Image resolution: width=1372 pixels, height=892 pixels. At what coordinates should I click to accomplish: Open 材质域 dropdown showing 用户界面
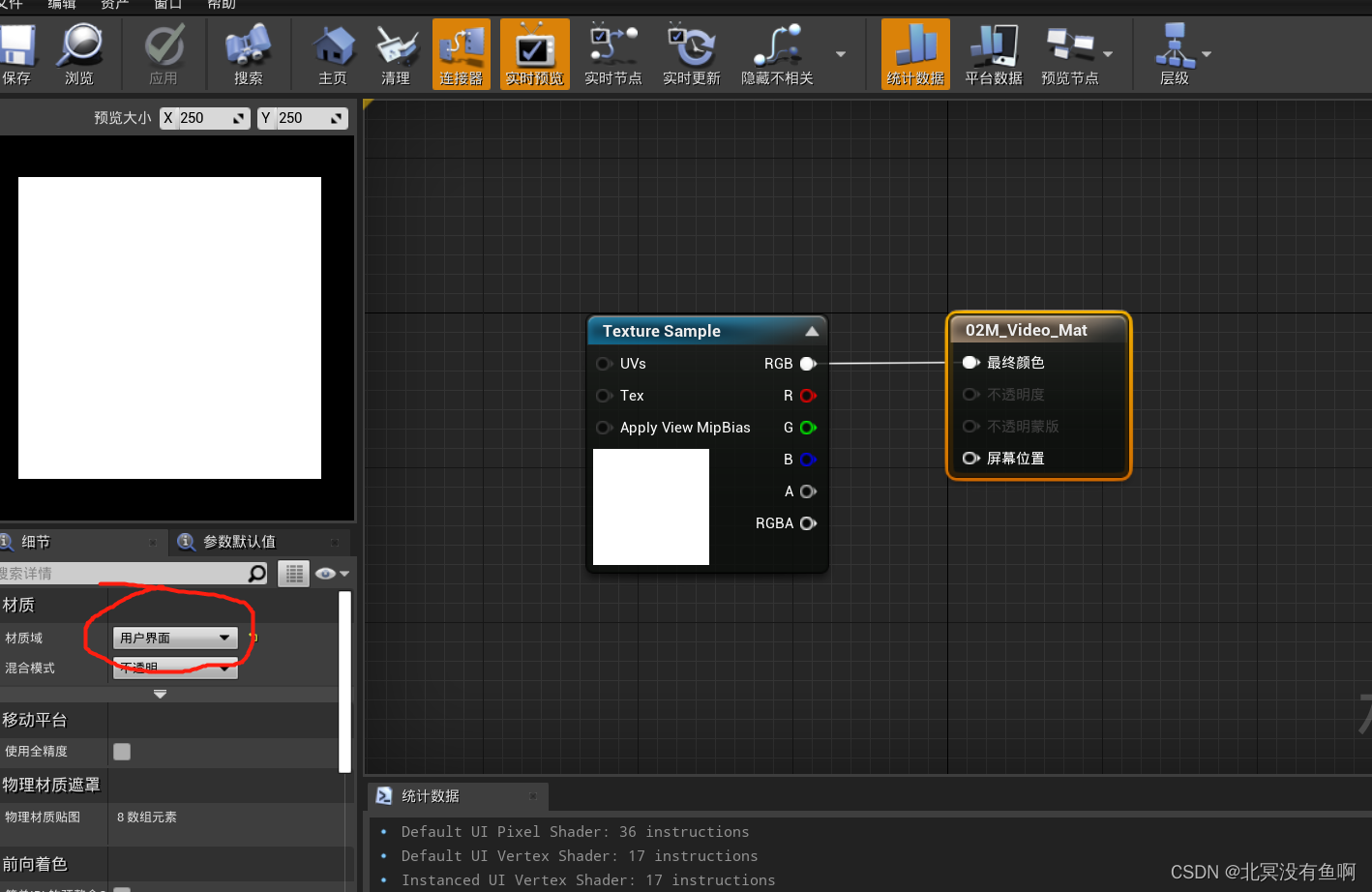175,638
